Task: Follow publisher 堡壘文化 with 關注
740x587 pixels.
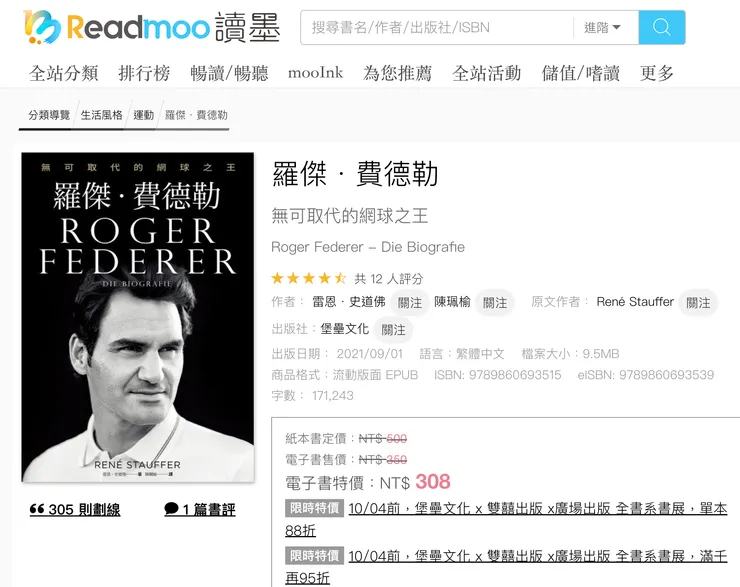Action: [393, 329]
